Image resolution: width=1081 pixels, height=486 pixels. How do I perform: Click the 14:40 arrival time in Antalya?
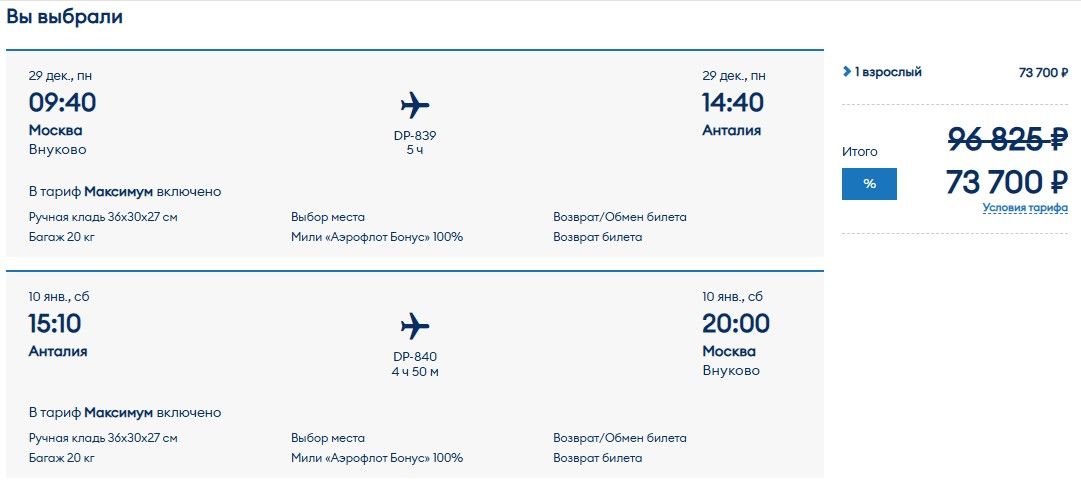(733, 103)
